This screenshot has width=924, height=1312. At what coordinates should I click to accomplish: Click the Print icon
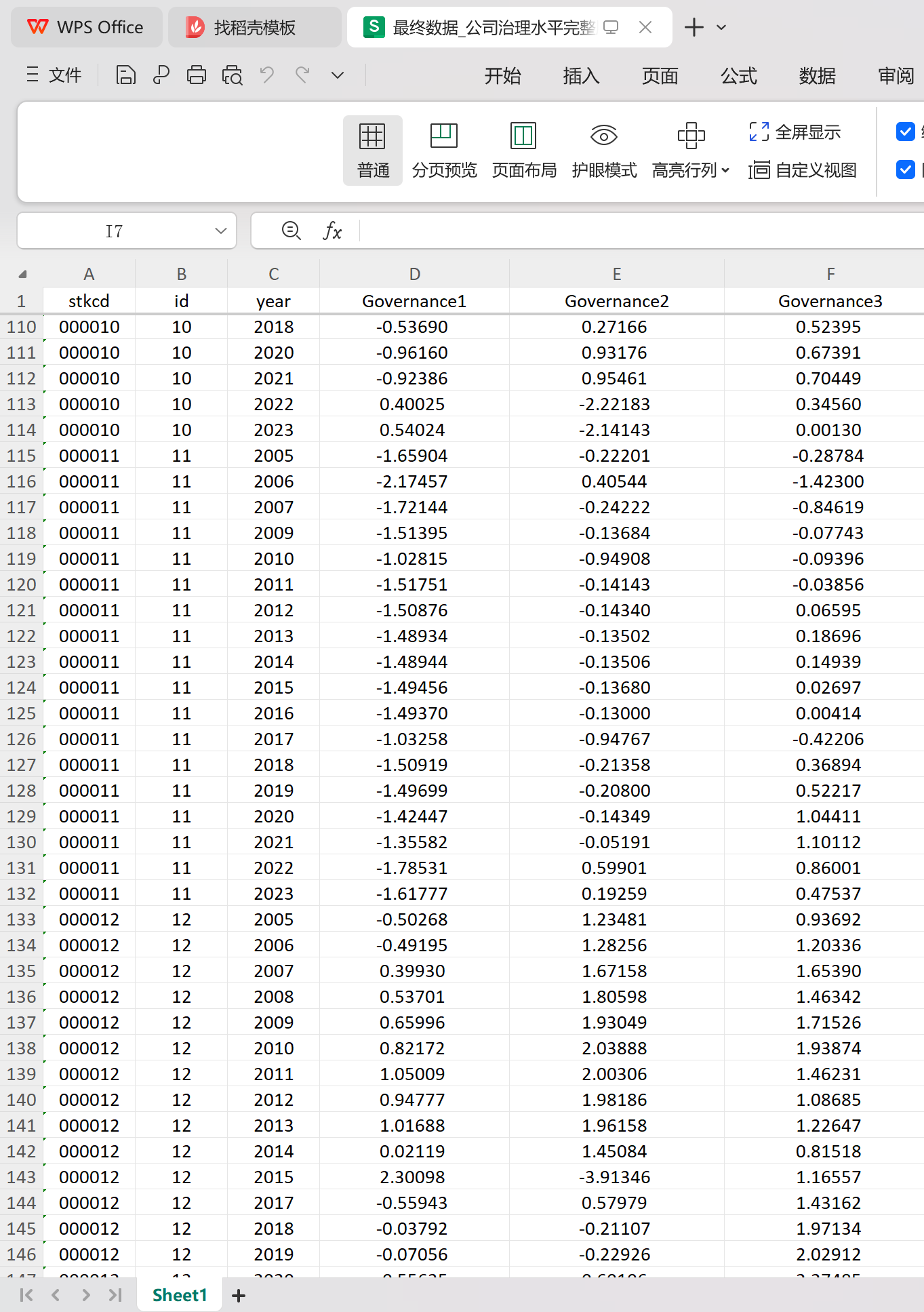click(x=197, y=75)
